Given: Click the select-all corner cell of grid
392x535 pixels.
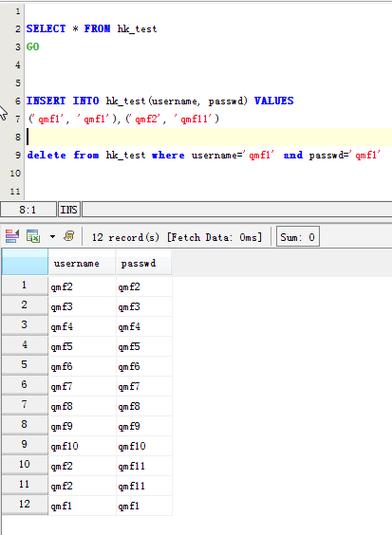Looking at the screenshot, I should 25,262.
